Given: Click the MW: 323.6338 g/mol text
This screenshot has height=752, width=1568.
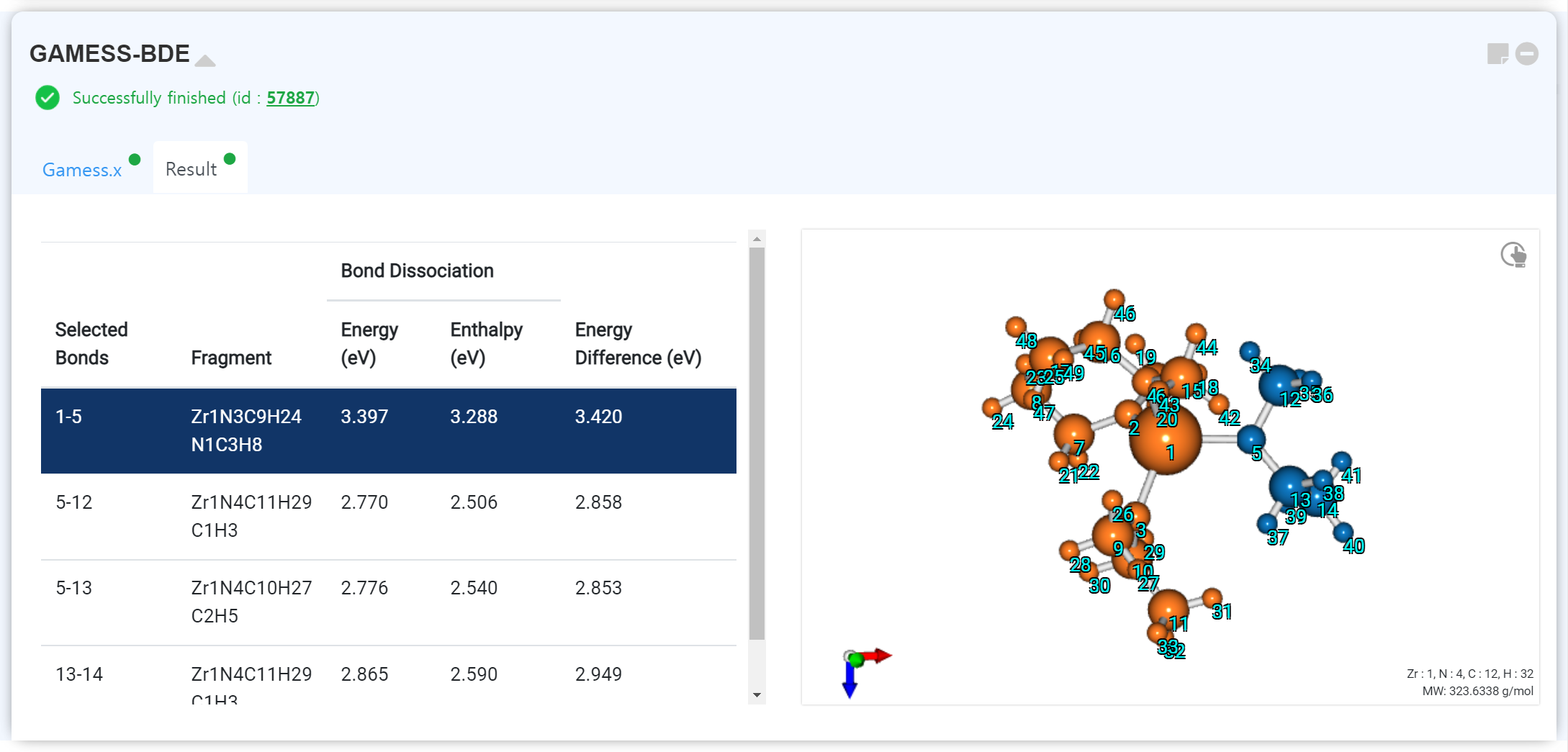Looking at the screenshot, I should [x=1477, y=691].
